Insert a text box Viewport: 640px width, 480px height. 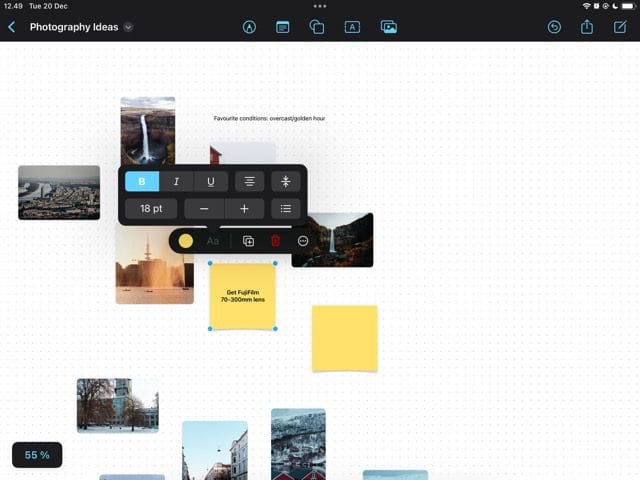coord(352,27)
